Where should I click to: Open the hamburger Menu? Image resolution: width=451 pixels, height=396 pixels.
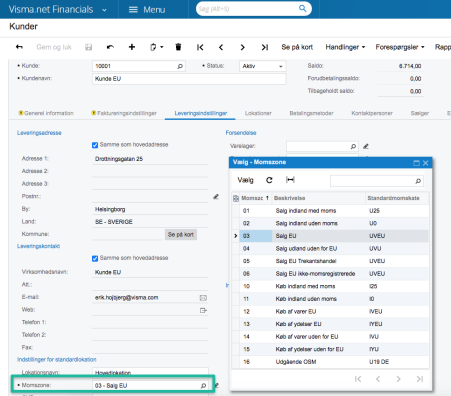pyautogui.click(x=147, y=9)
